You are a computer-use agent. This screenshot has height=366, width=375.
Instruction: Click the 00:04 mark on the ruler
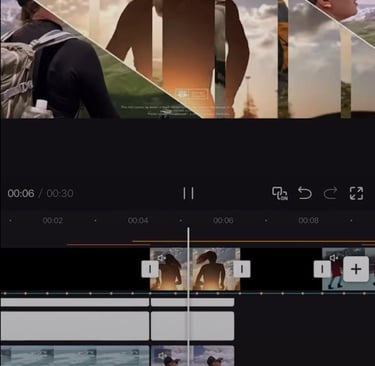pos(138,220)
